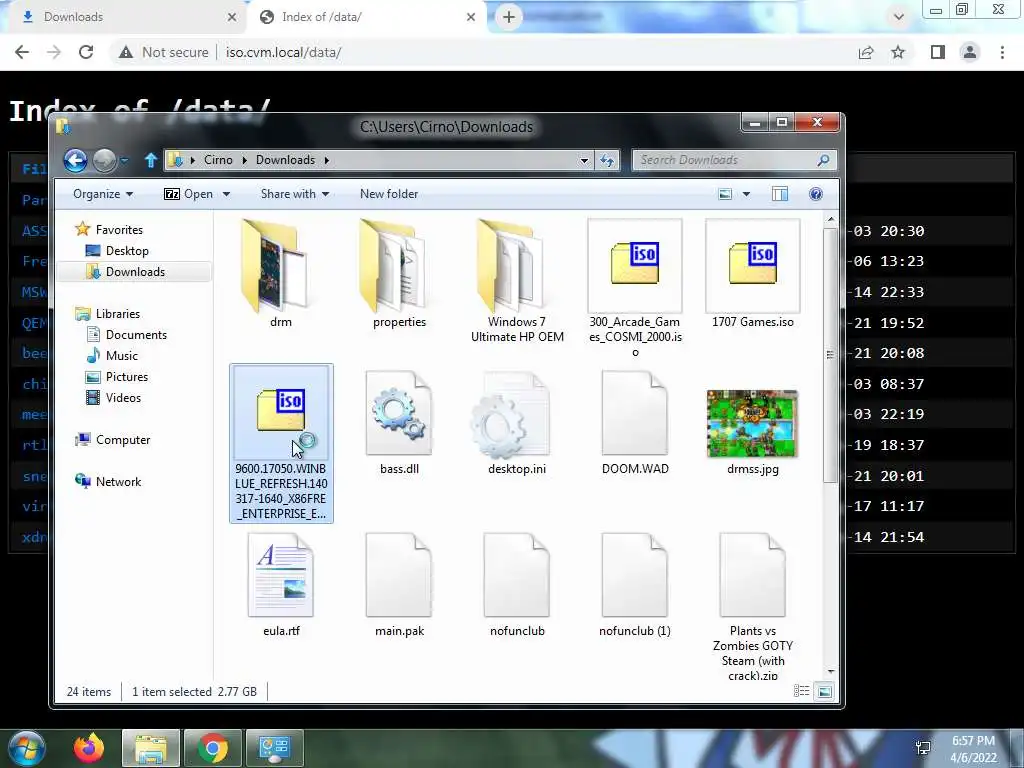1024x768 pixels.
Task: Open Pictures library in navigation pane
Action: click(127, 377)
